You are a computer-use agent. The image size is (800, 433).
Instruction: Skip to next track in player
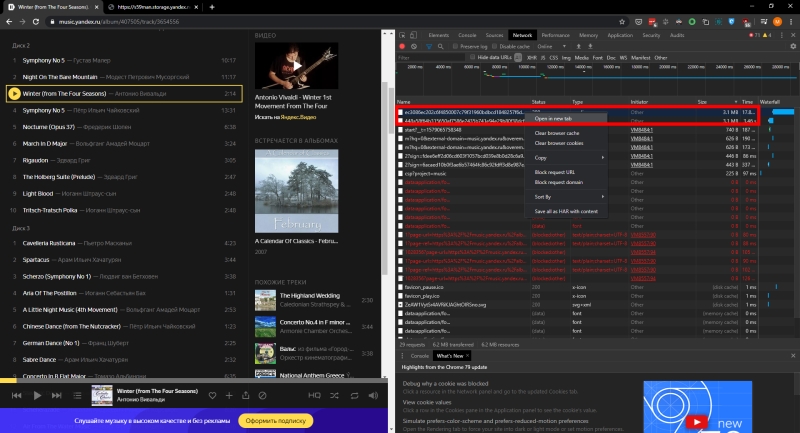tap(57, 395)
